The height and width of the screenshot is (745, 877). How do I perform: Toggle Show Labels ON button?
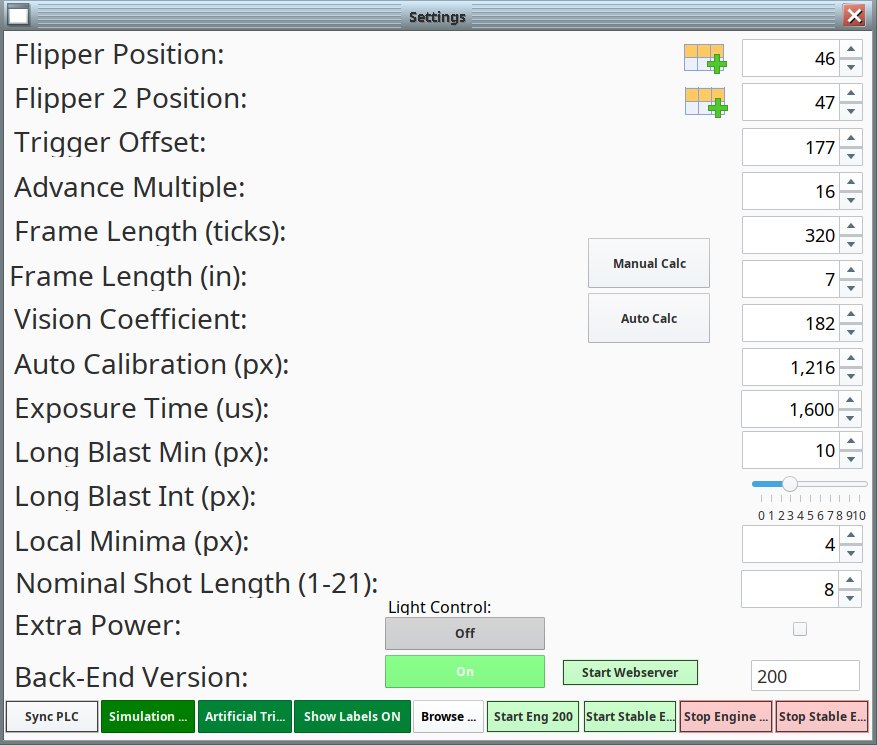[352, 716]
